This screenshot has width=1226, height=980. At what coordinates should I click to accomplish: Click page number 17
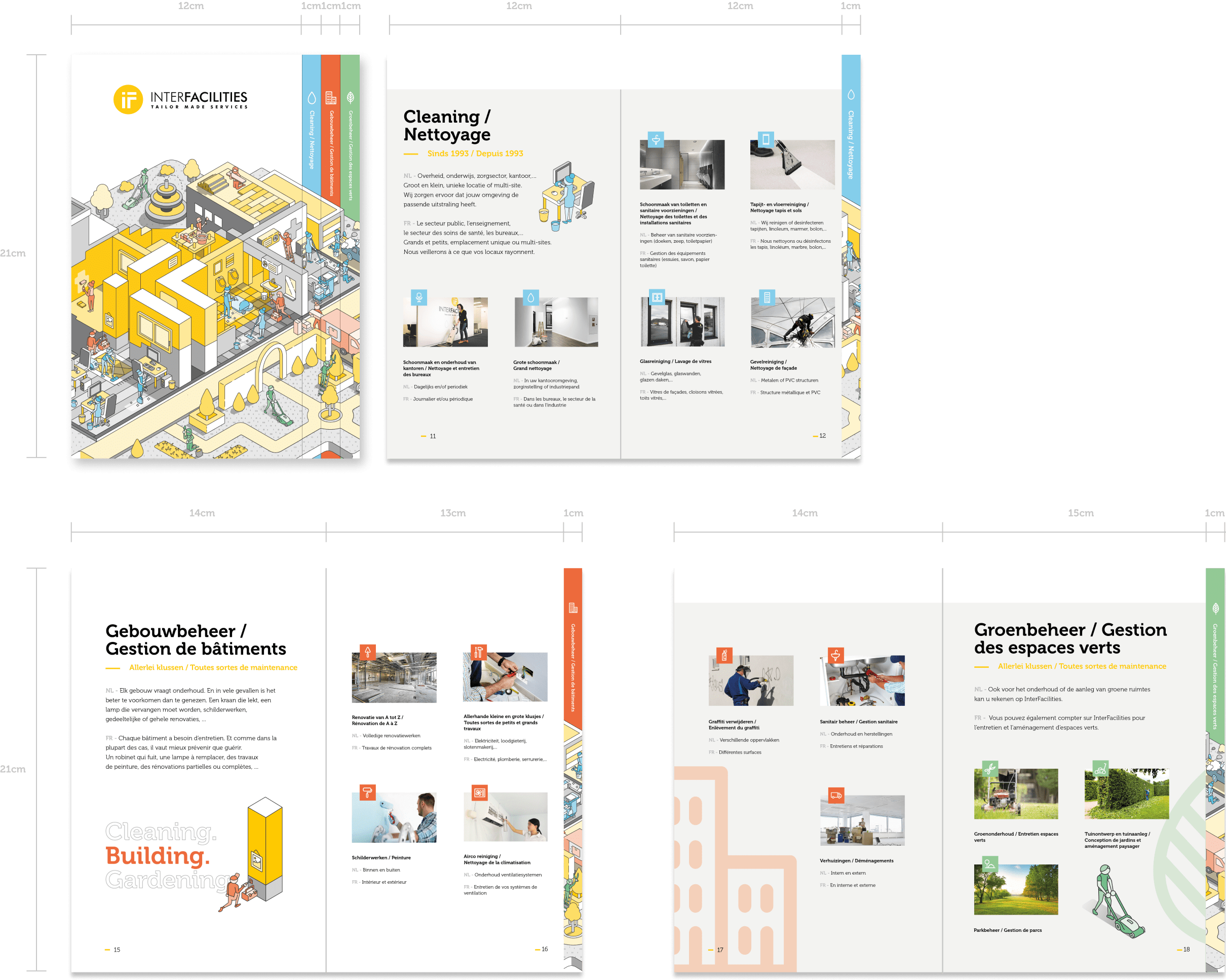pyautogui.click(x=720, y=950)
